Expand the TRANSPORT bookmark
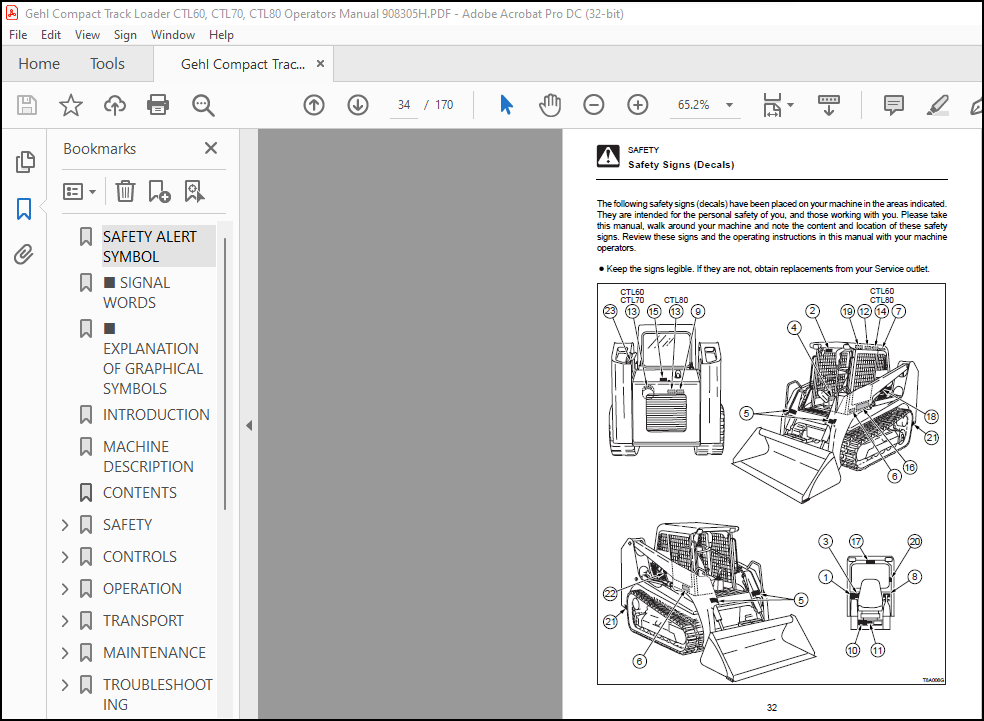 [65, 621]
